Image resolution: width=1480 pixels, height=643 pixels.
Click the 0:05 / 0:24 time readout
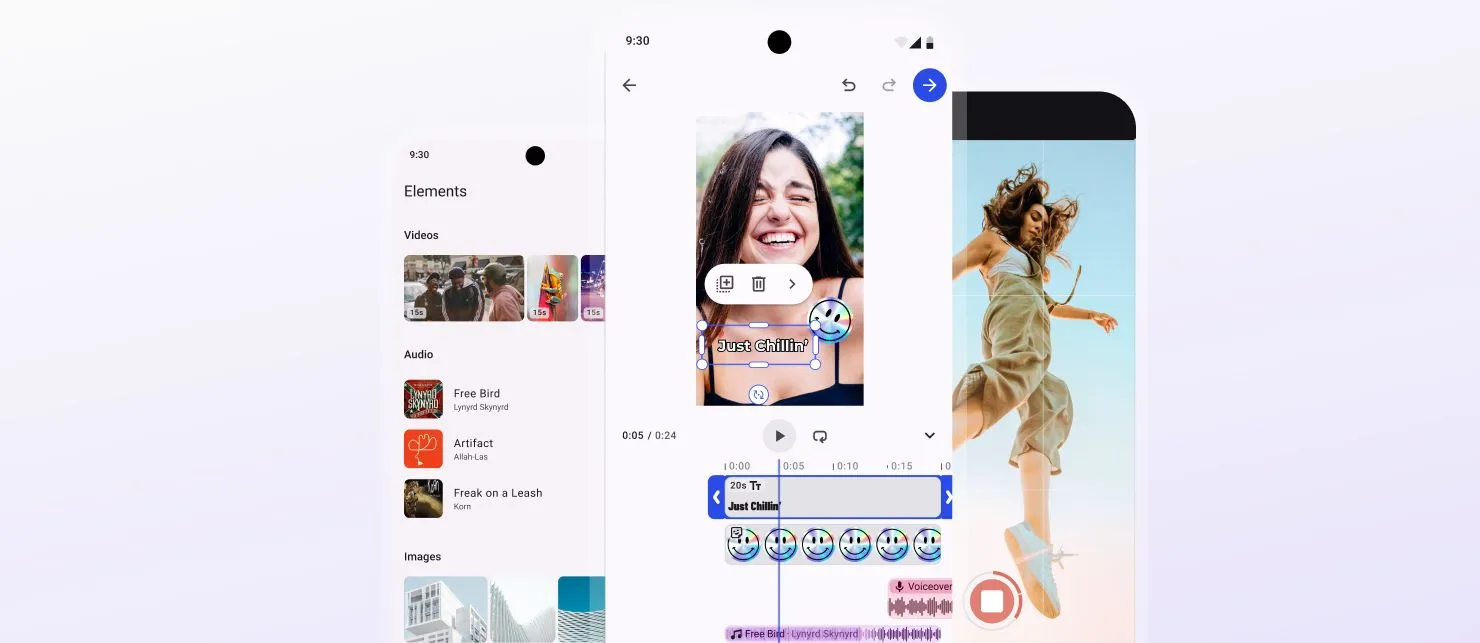click(649, 436)
